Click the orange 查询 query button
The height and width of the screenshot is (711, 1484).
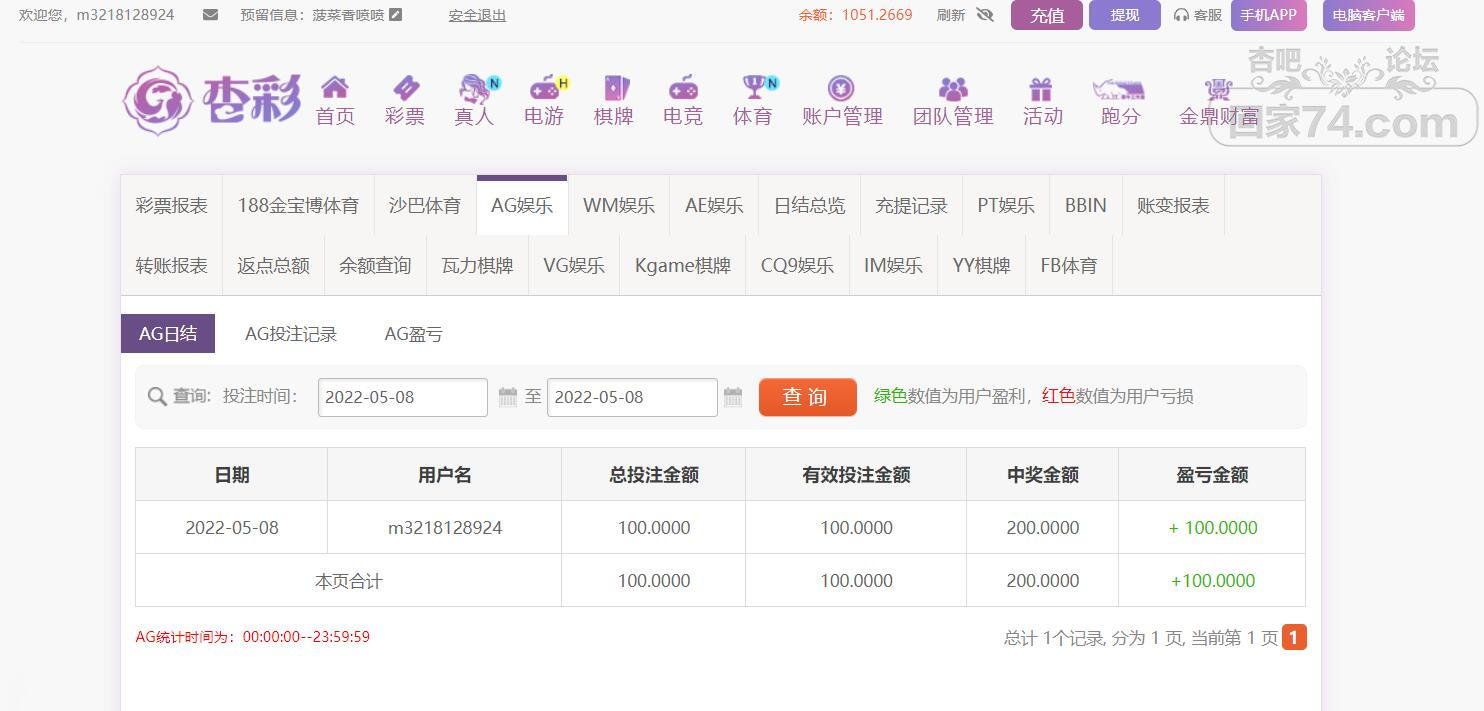click(808, 397)
